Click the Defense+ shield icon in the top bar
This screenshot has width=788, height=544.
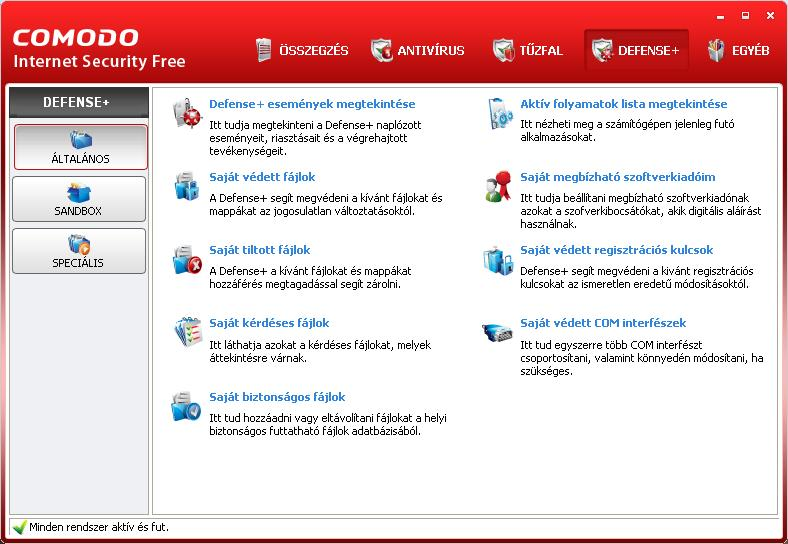(x=602, y=50)
